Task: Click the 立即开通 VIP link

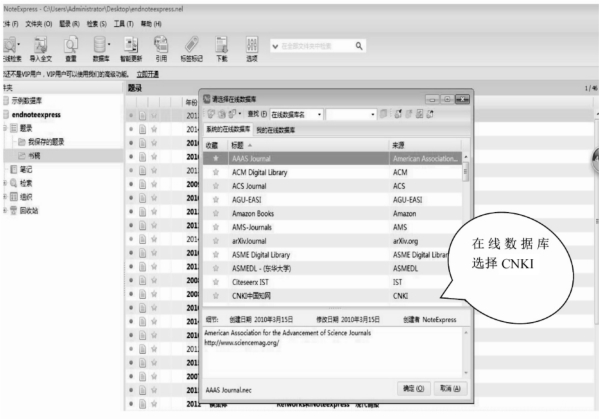Action: tap(148, 74)
